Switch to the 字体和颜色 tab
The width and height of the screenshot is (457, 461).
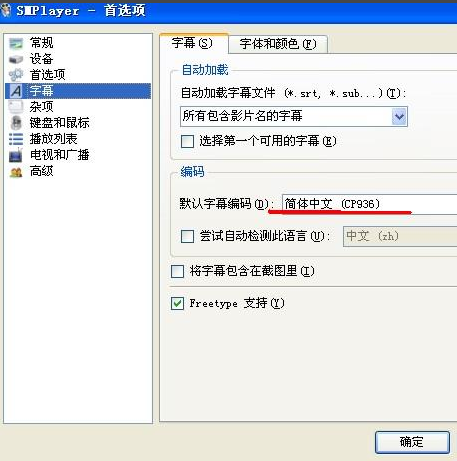point(278,44)
